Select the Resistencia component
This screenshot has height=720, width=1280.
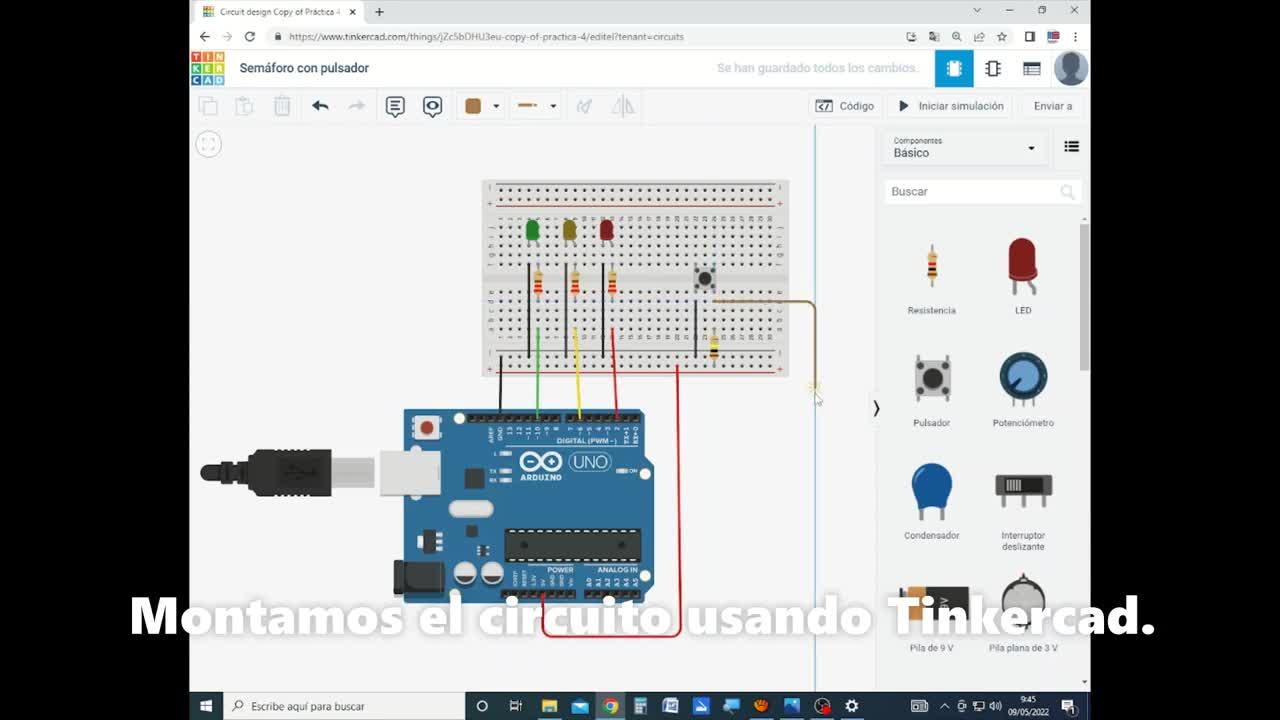click(x=932, y=277)
